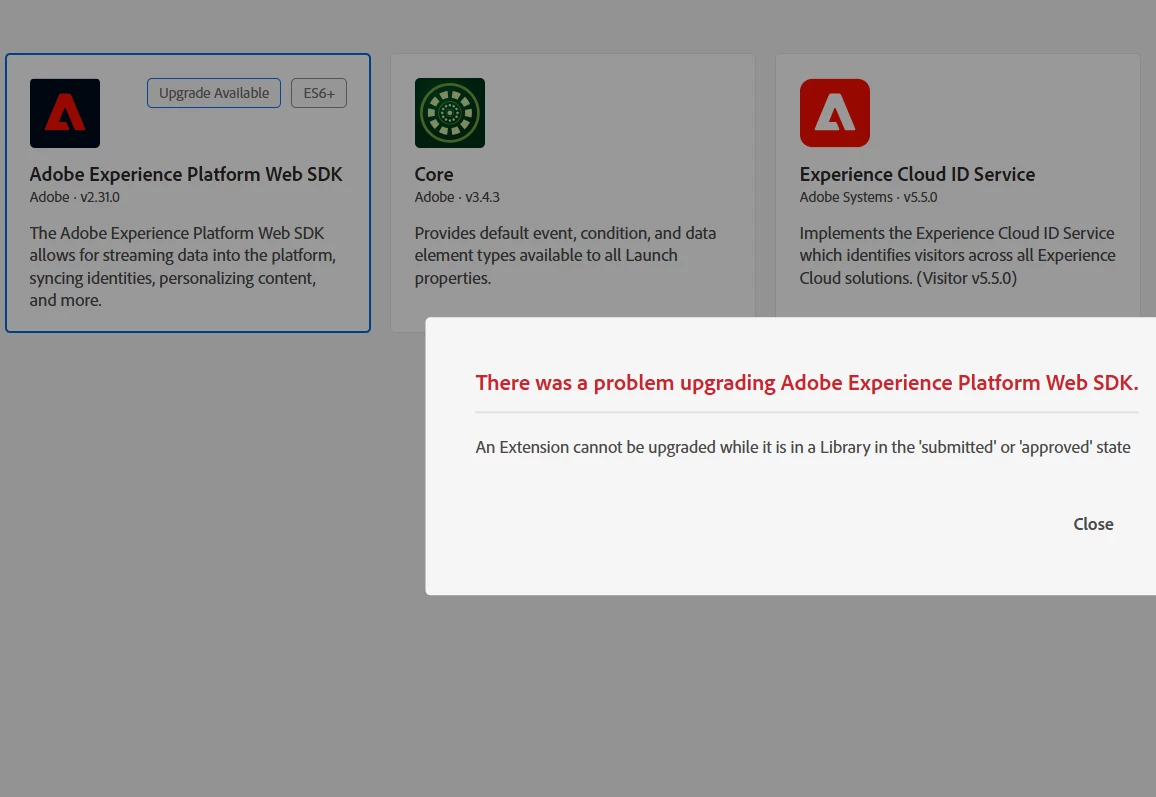Click the Adobe · v3.4.3 version text

click(x=457, y=198)
